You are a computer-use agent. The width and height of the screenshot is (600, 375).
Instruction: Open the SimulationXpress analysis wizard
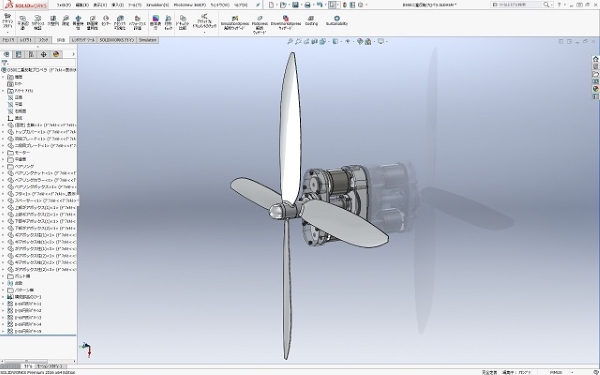(235, 23)
